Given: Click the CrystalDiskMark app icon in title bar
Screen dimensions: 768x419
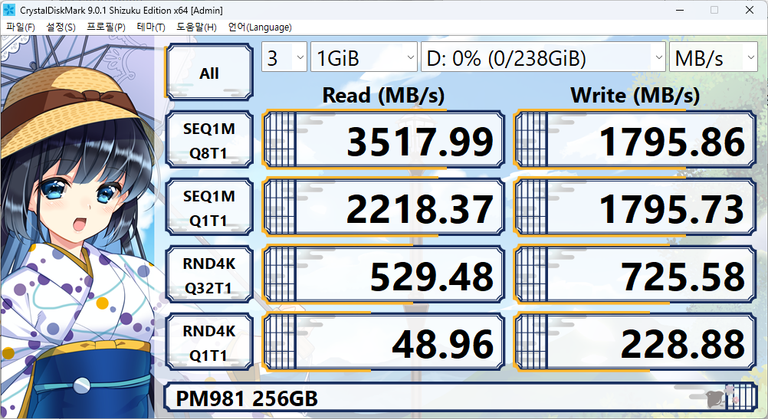Looking at the screenshot, I should tap(9, 10).
